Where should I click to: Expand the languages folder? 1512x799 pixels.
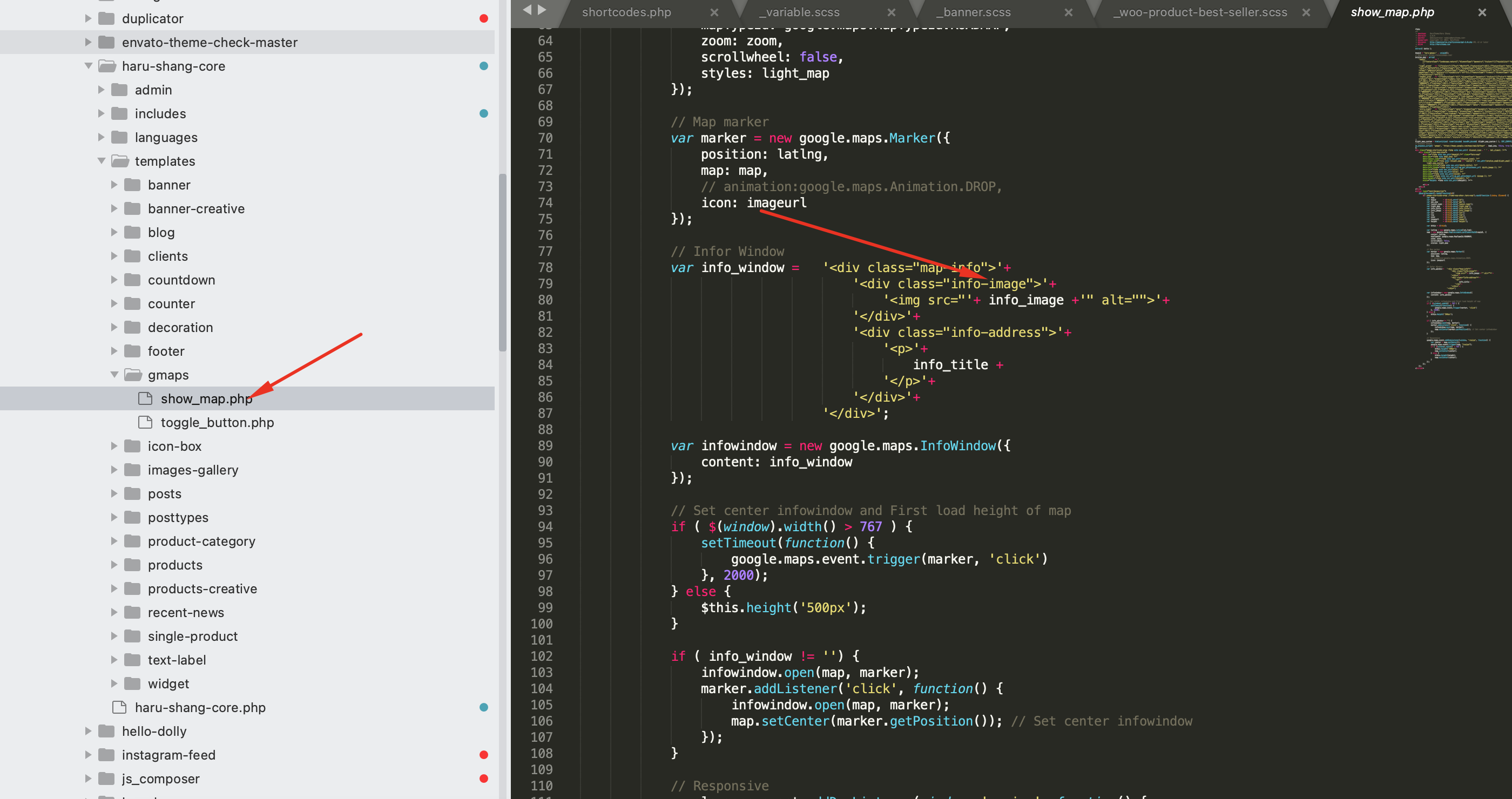(101, 137)
